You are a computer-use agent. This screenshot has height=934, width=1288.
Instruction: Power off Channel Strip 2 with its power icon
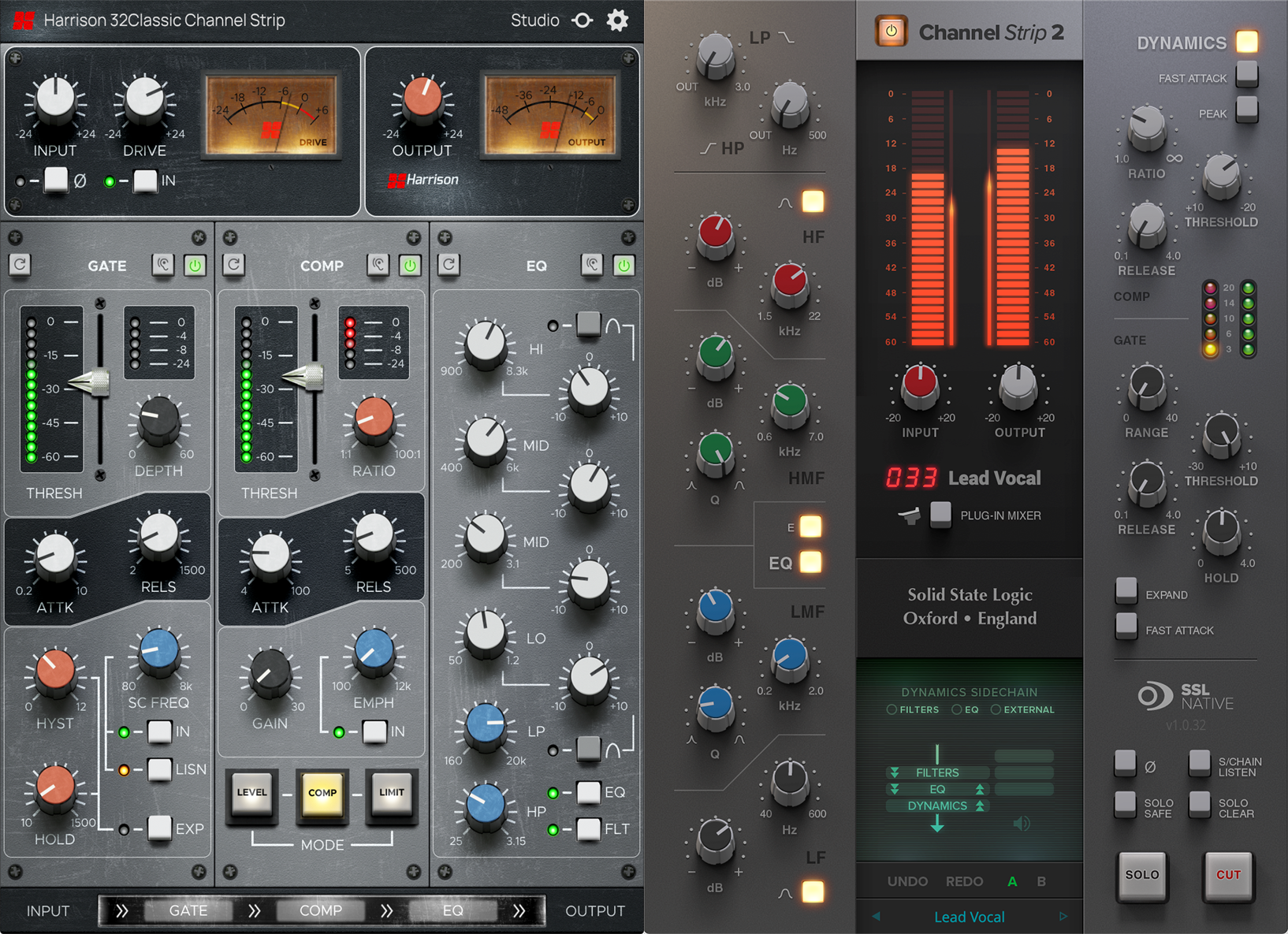coord(890,32)
